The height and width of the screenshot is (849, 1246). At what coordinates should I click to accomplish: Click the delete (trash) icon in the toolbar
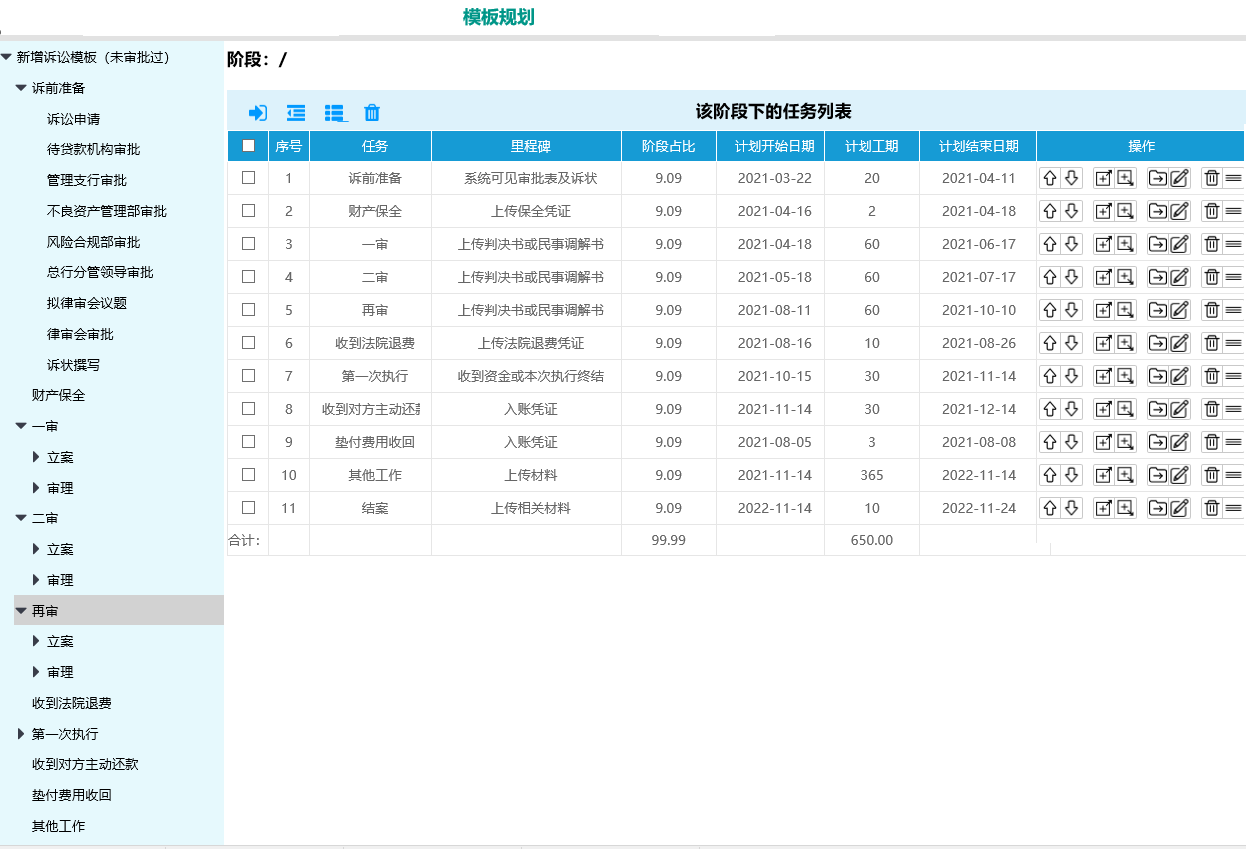pos(371,113)
